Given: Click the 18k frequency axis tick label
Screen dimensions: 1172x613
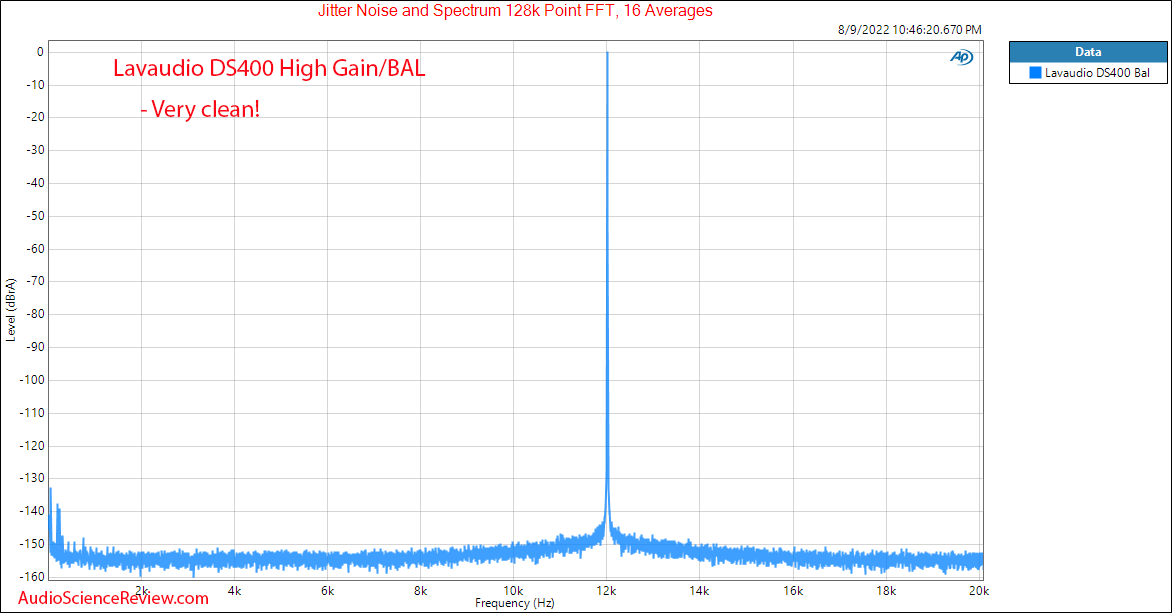Looking at the screenshot, I should click(886, 591).
